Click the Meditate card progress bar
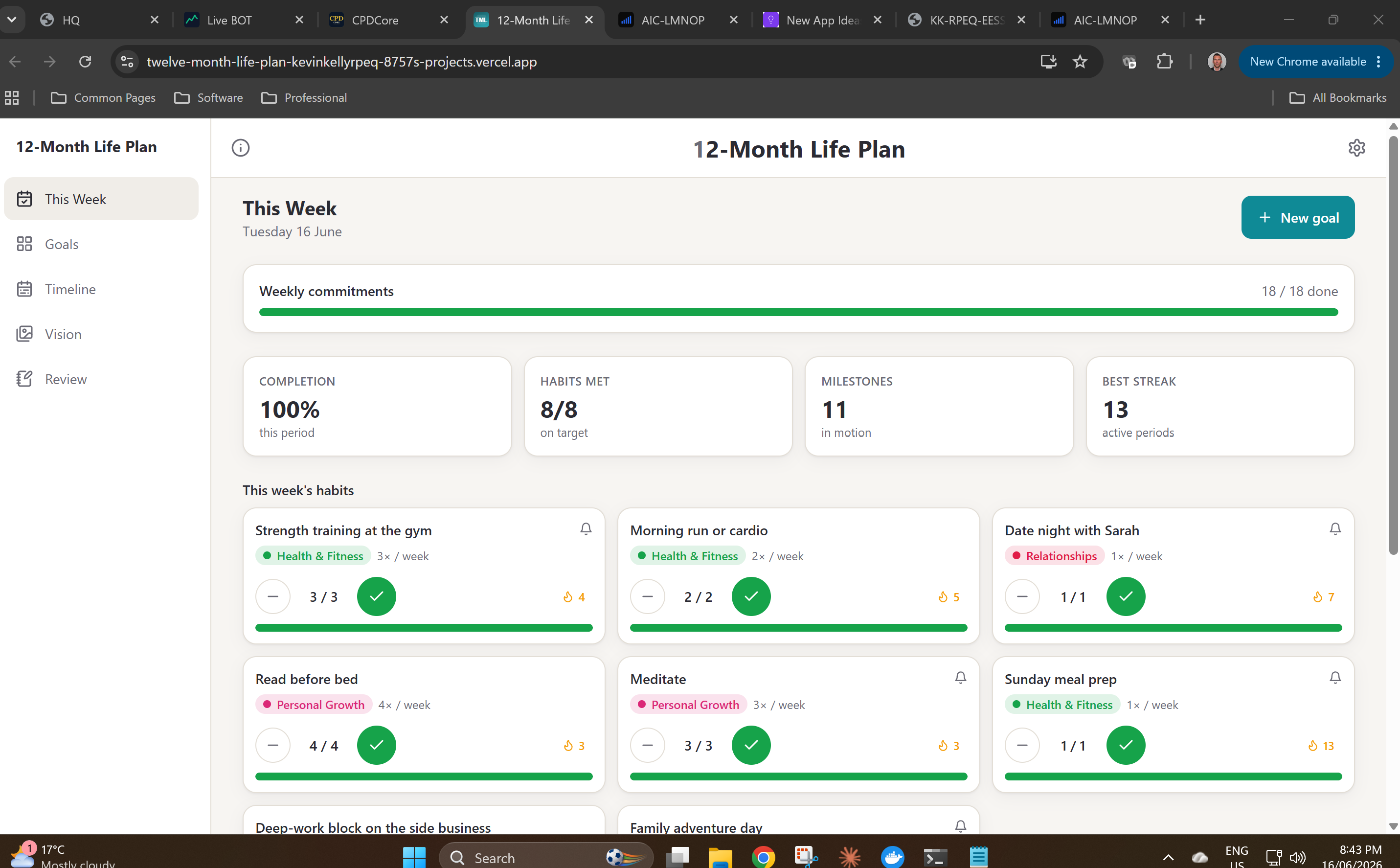This screenshot has width=1400, height=868. (798, 777)
